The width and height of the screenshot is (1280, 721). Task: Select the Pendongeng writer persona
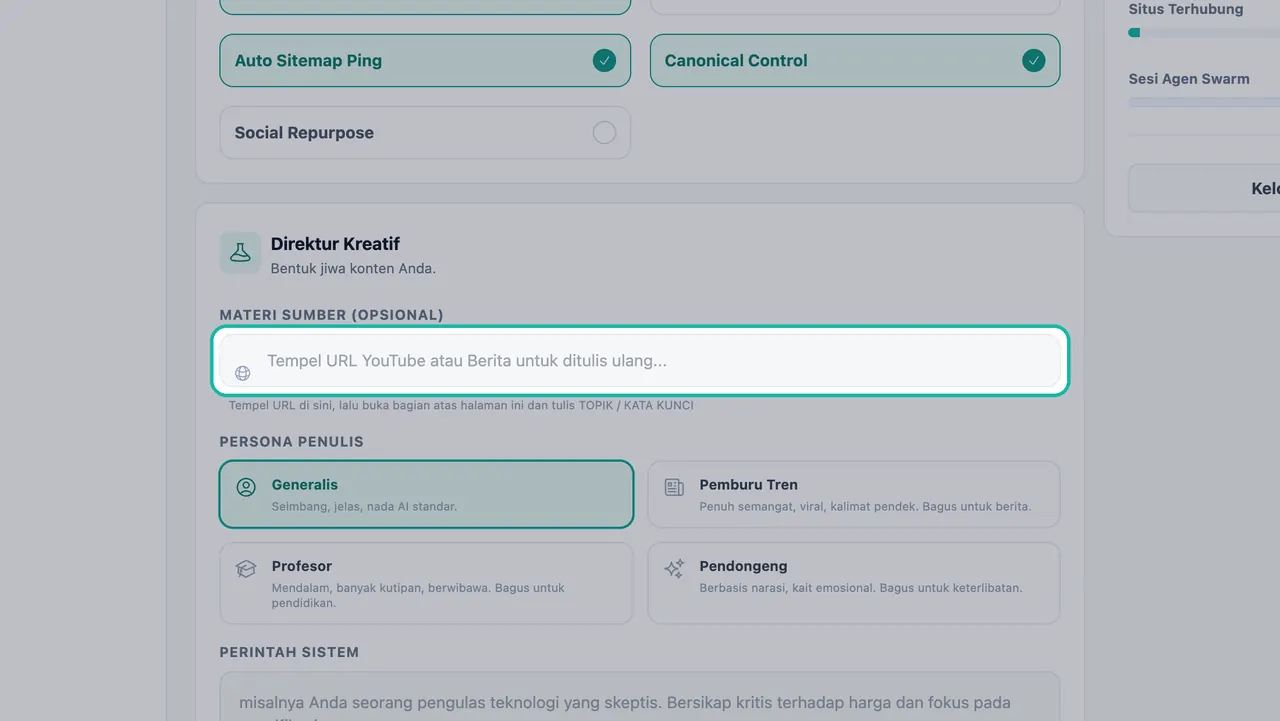click(x=854, y=583)
